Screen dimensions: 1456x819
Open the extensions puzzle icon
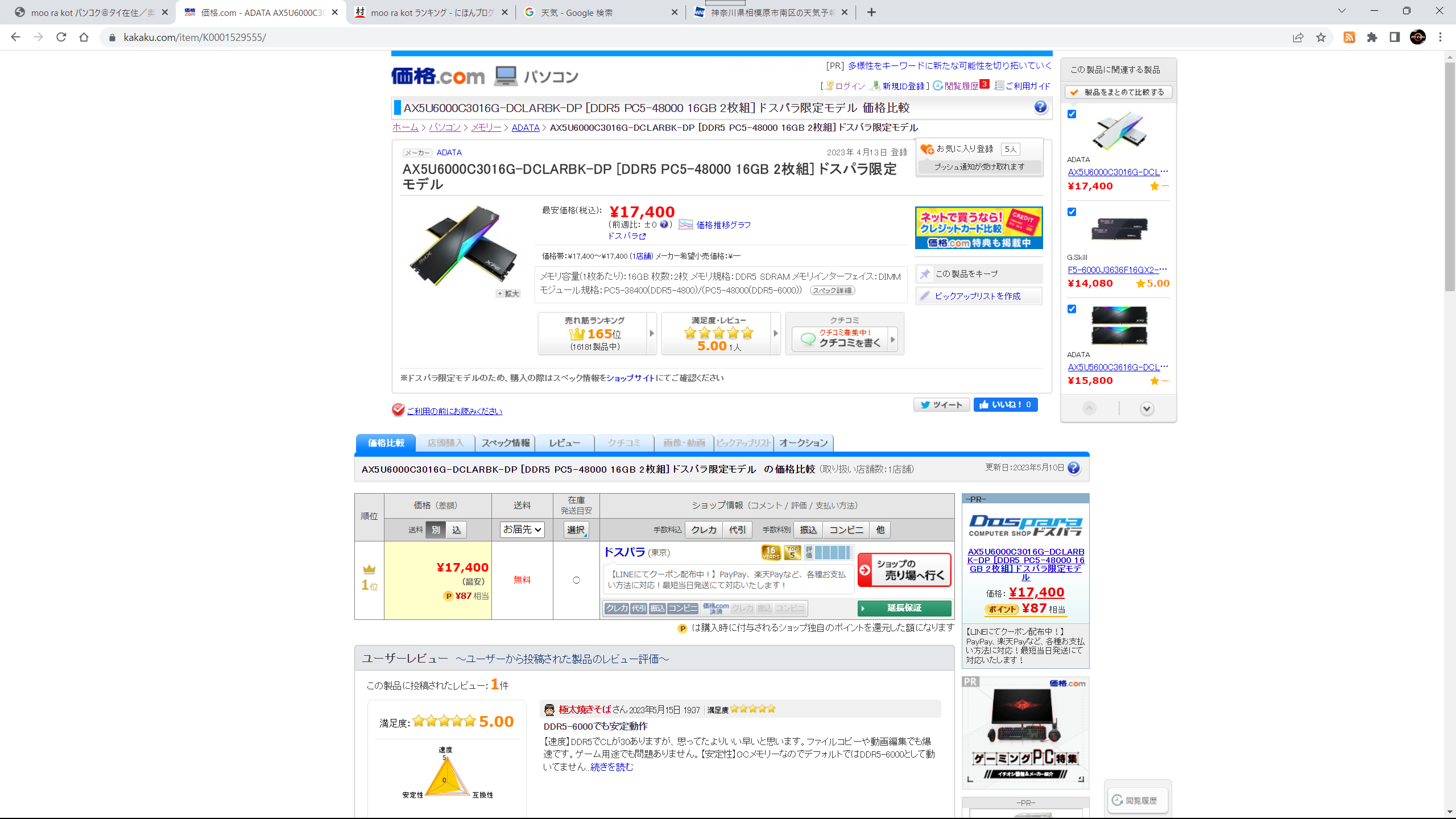coord(1372,37)
